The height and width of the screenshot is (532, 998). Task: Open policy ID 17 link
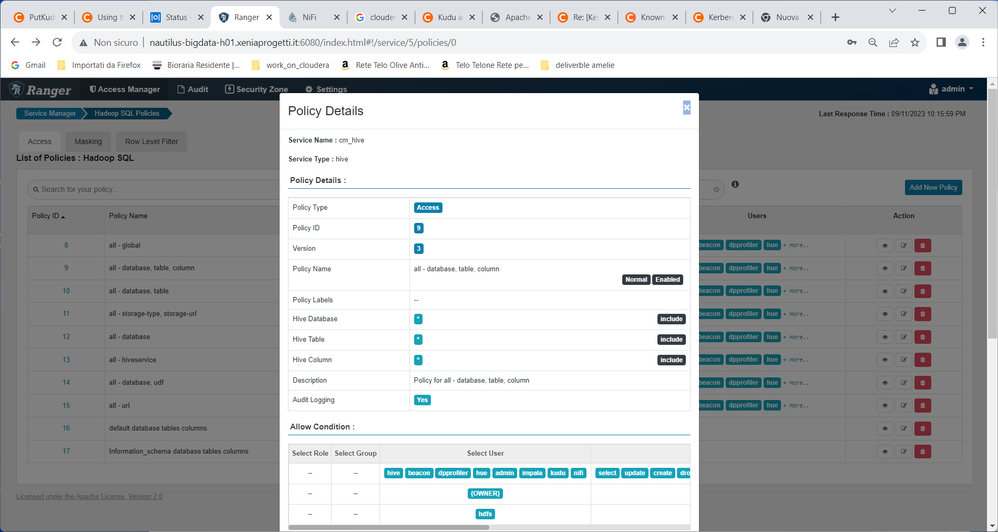point(66,451)
